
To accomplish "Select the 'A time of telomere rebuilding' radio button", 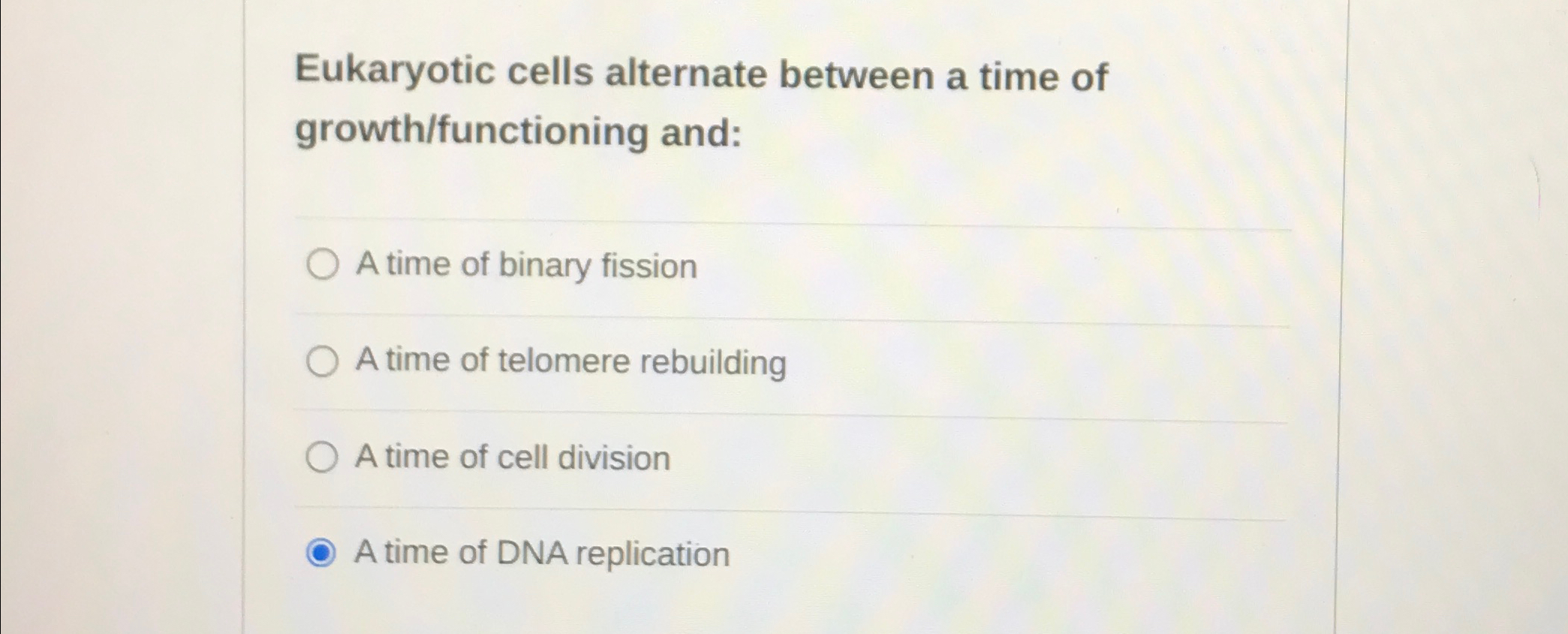I will tap(323, 362).
